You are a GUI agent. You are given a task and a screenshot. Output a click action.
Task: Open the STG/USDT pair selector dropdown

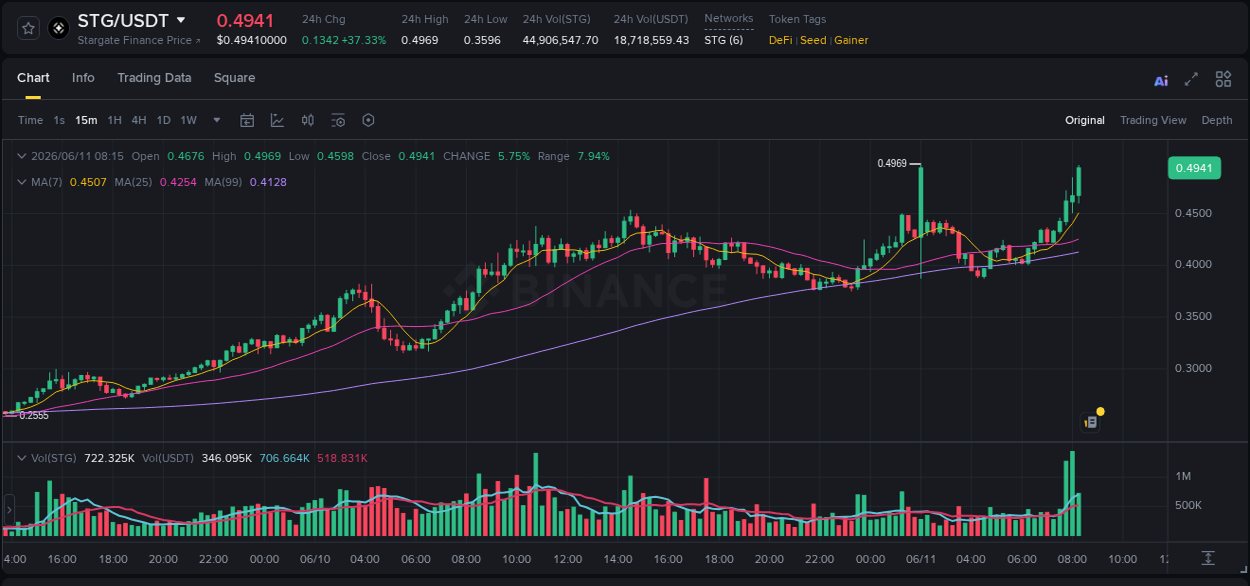tap(181, 20)
